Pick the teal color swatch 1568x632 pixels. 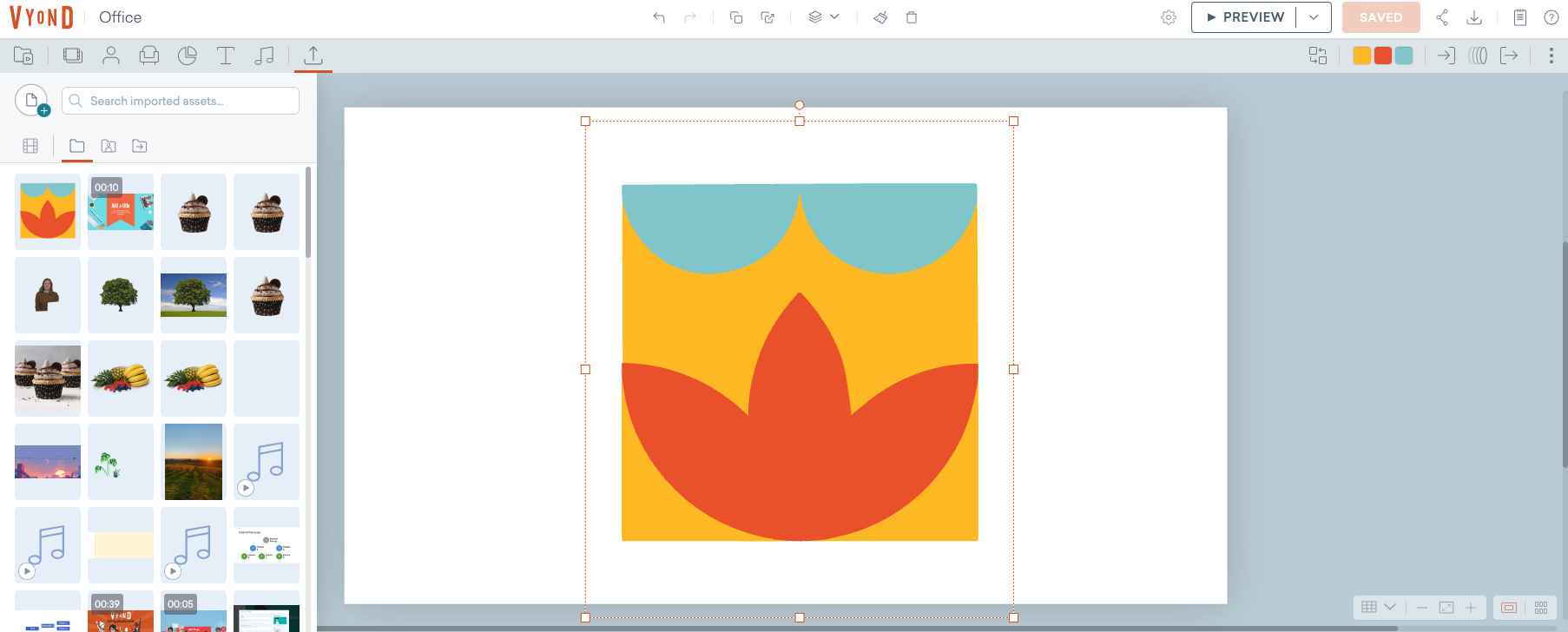tap(1404, 56)
